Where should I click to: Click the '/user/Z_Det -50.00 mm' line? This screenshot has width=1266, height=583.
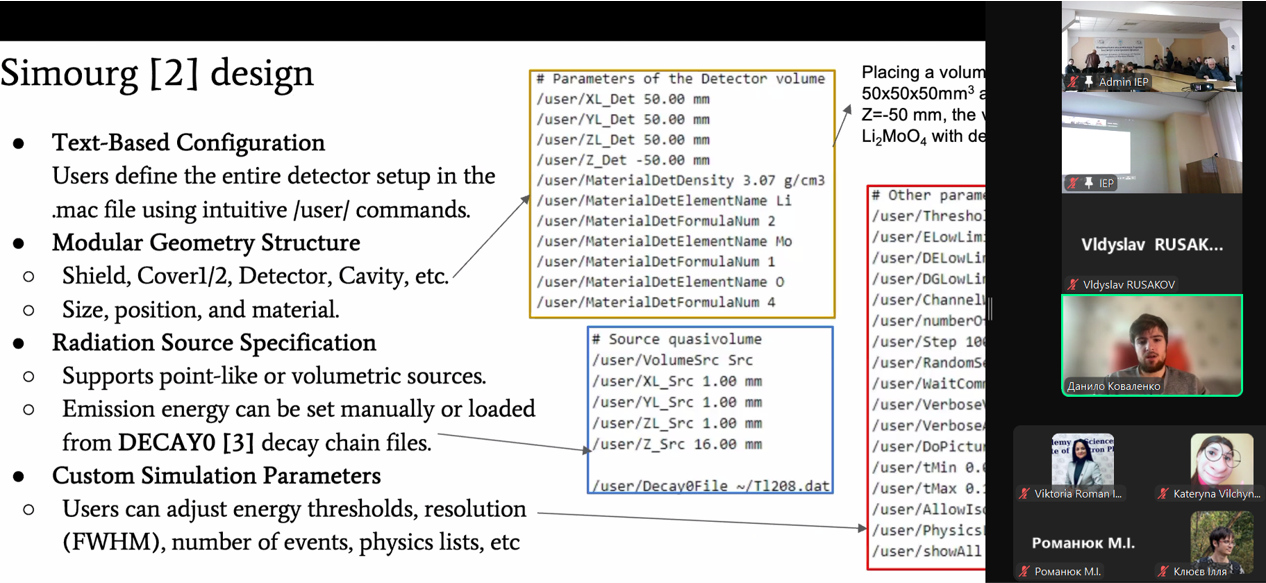coord(623,160)
